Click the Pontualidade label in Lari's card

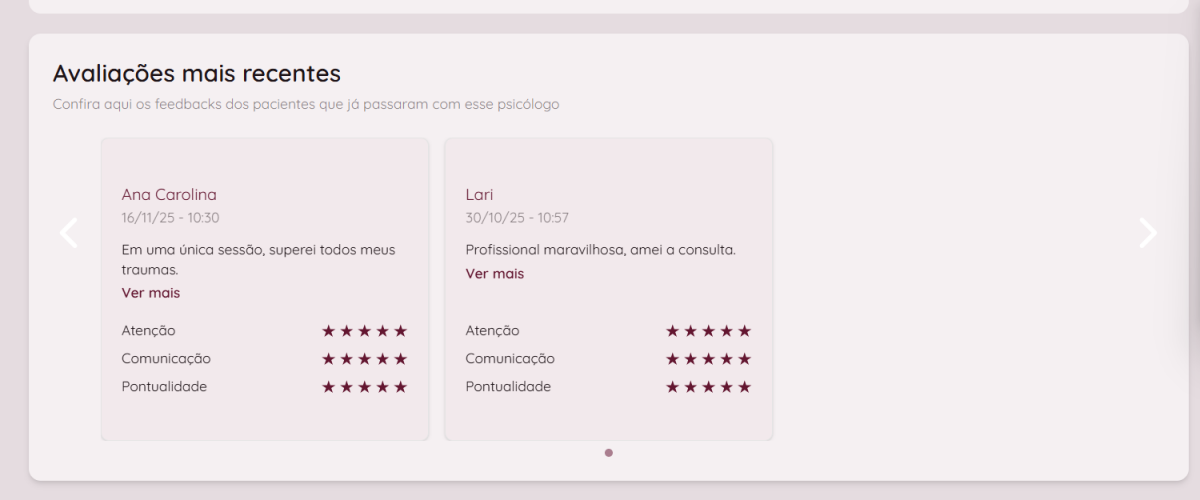[x=508, y=387]
